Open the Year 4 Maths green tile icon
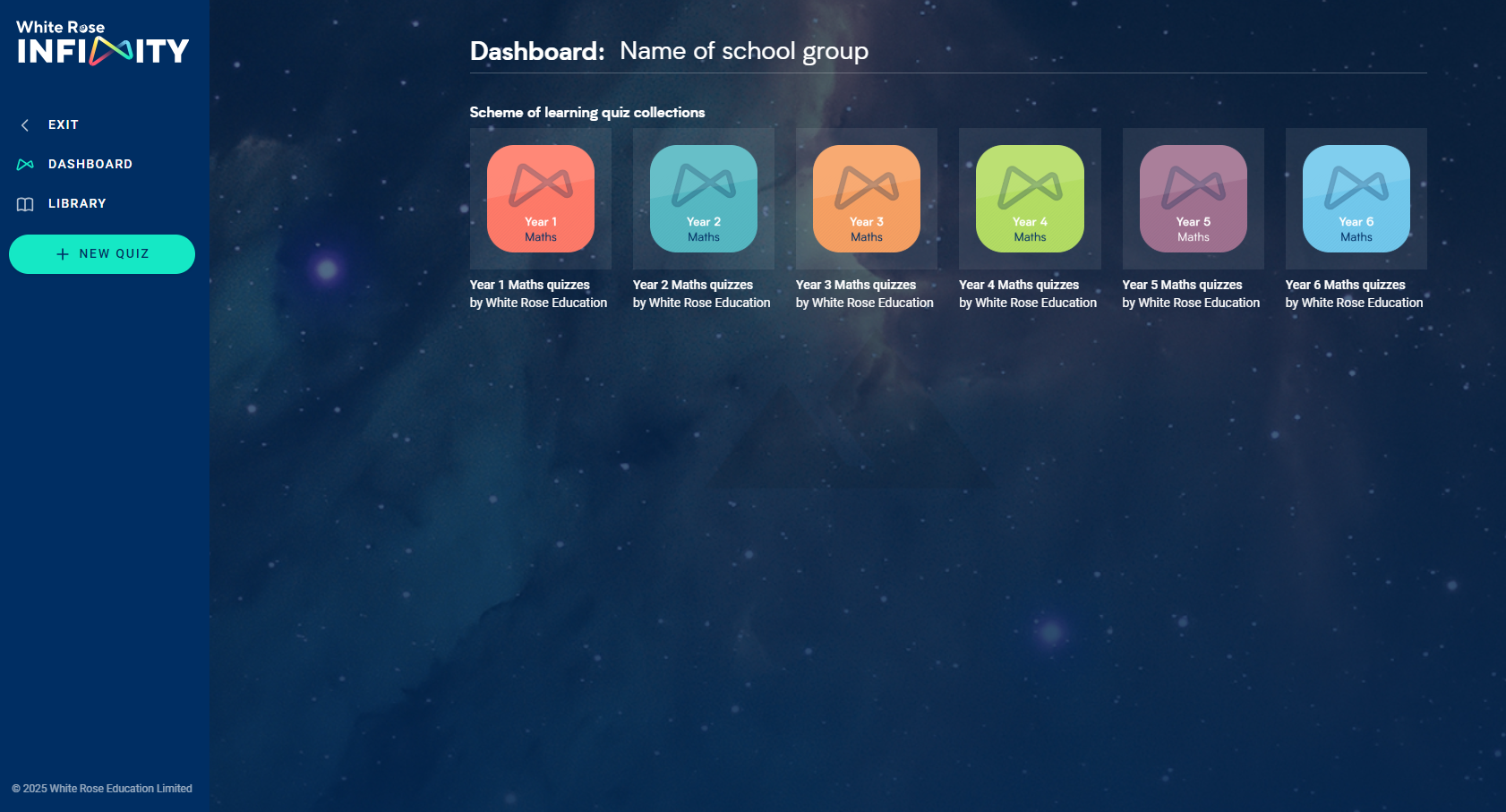Screen dimensions: 1506x812 1030,199
